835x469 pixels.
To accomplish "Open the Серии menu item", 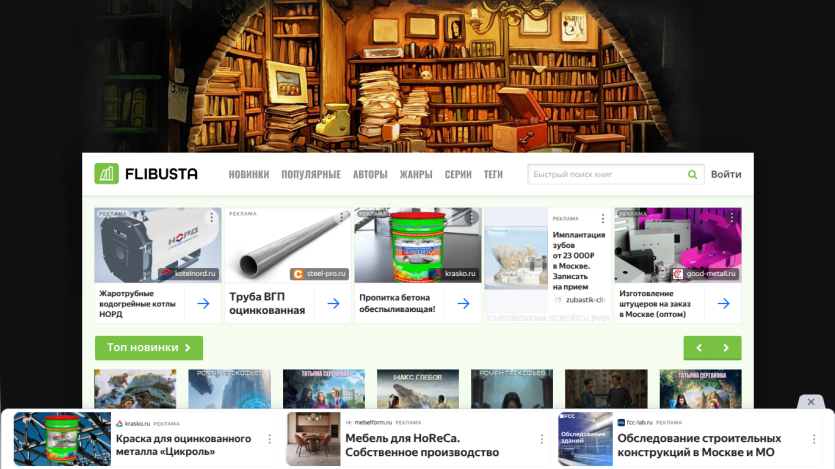I will pyautogui.click(x=458, y=174).
